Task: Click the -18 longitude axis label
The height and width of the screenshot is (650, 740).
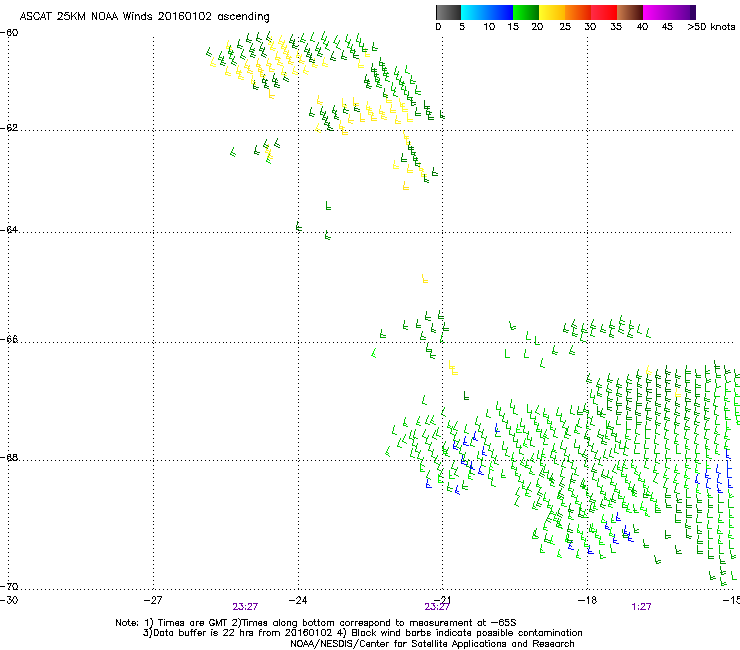Action: (x=587, y=600)
